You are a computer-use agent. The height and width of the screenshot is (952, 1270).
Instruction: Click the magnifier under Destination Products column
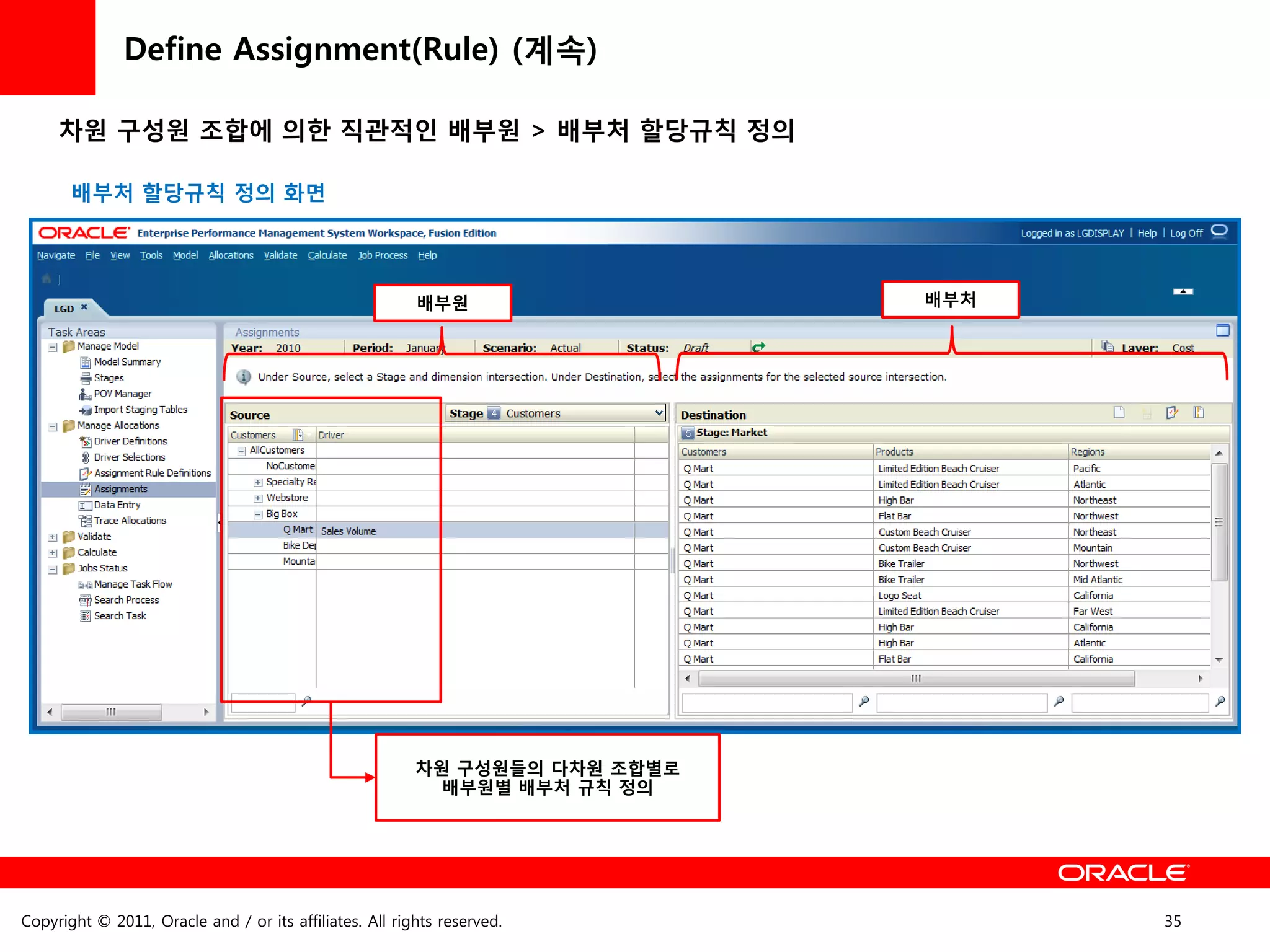pos(1059,702)
